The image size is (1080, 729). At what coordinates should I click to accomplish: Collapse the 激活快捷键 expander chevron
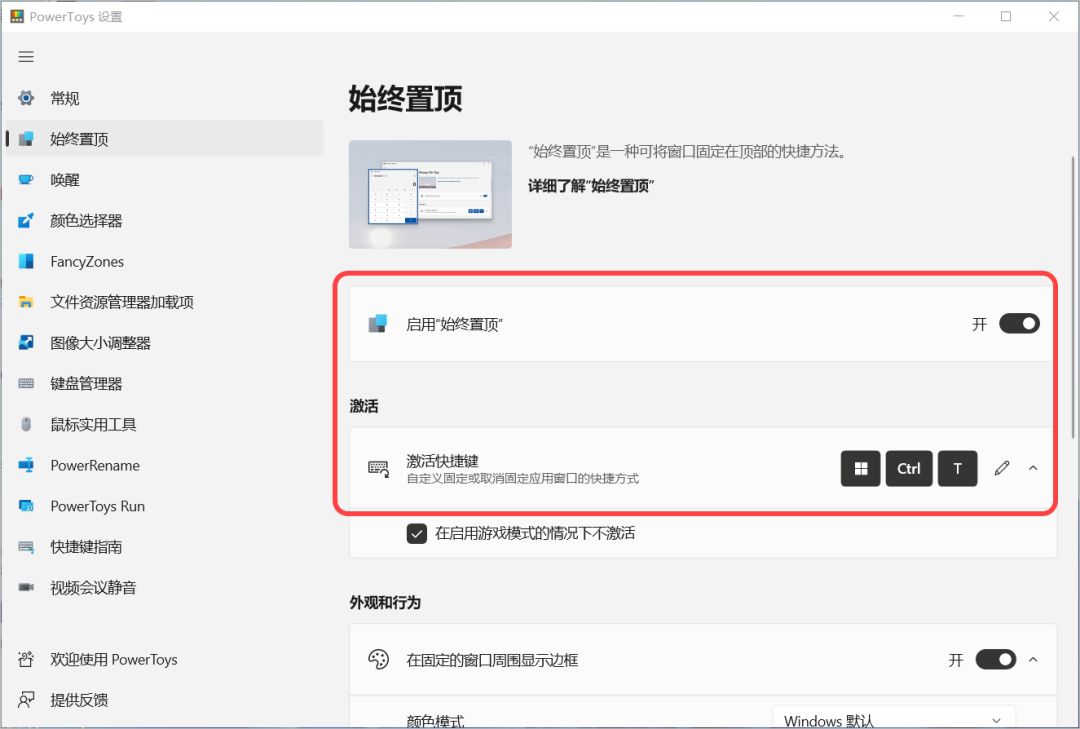point(1033,469)
